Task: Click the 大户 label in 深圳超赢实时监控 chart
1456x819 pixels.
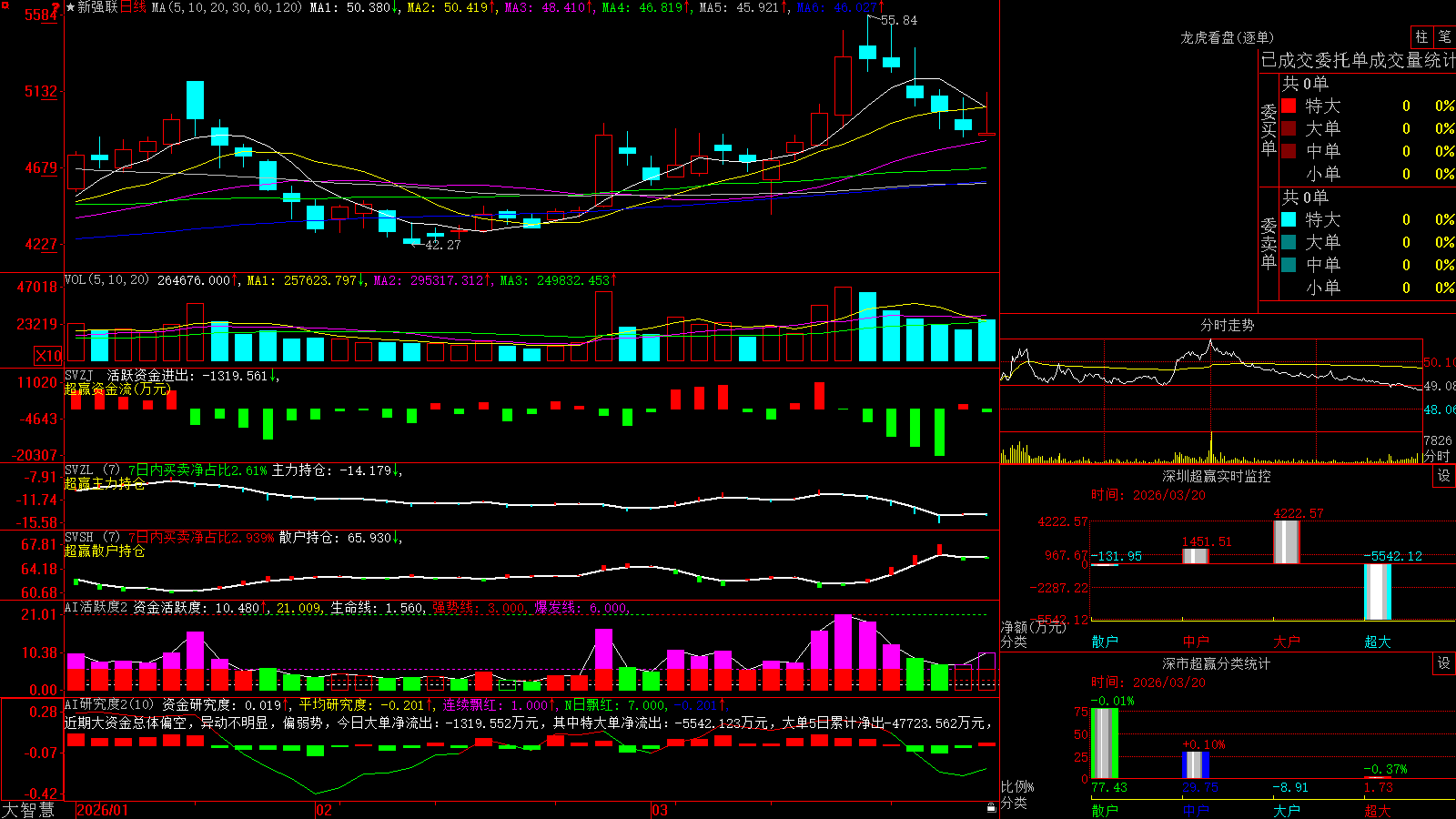Action: [x=1287, y=642]
